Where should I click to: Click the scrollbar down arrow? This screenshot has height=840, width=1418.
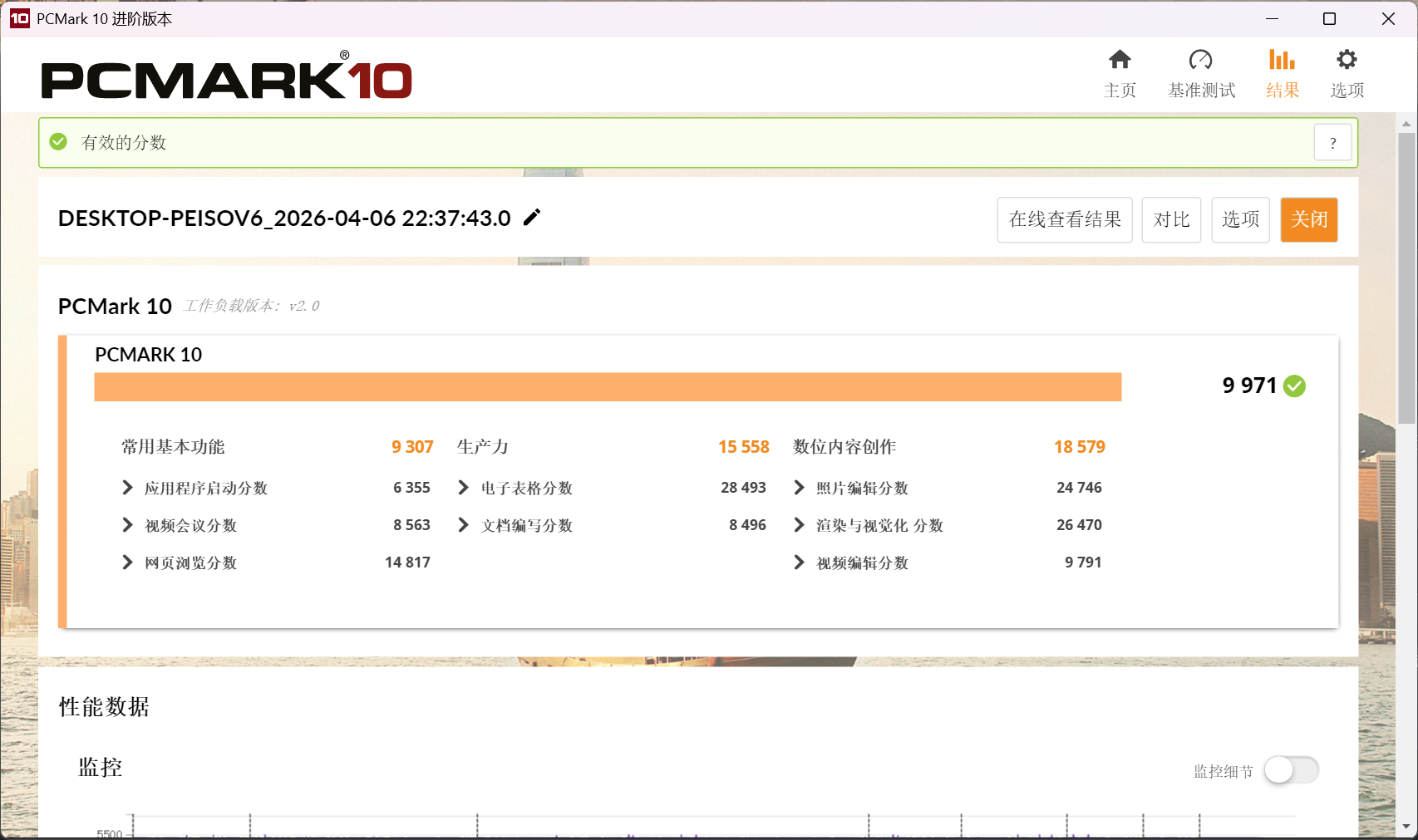click(1406, 827)
